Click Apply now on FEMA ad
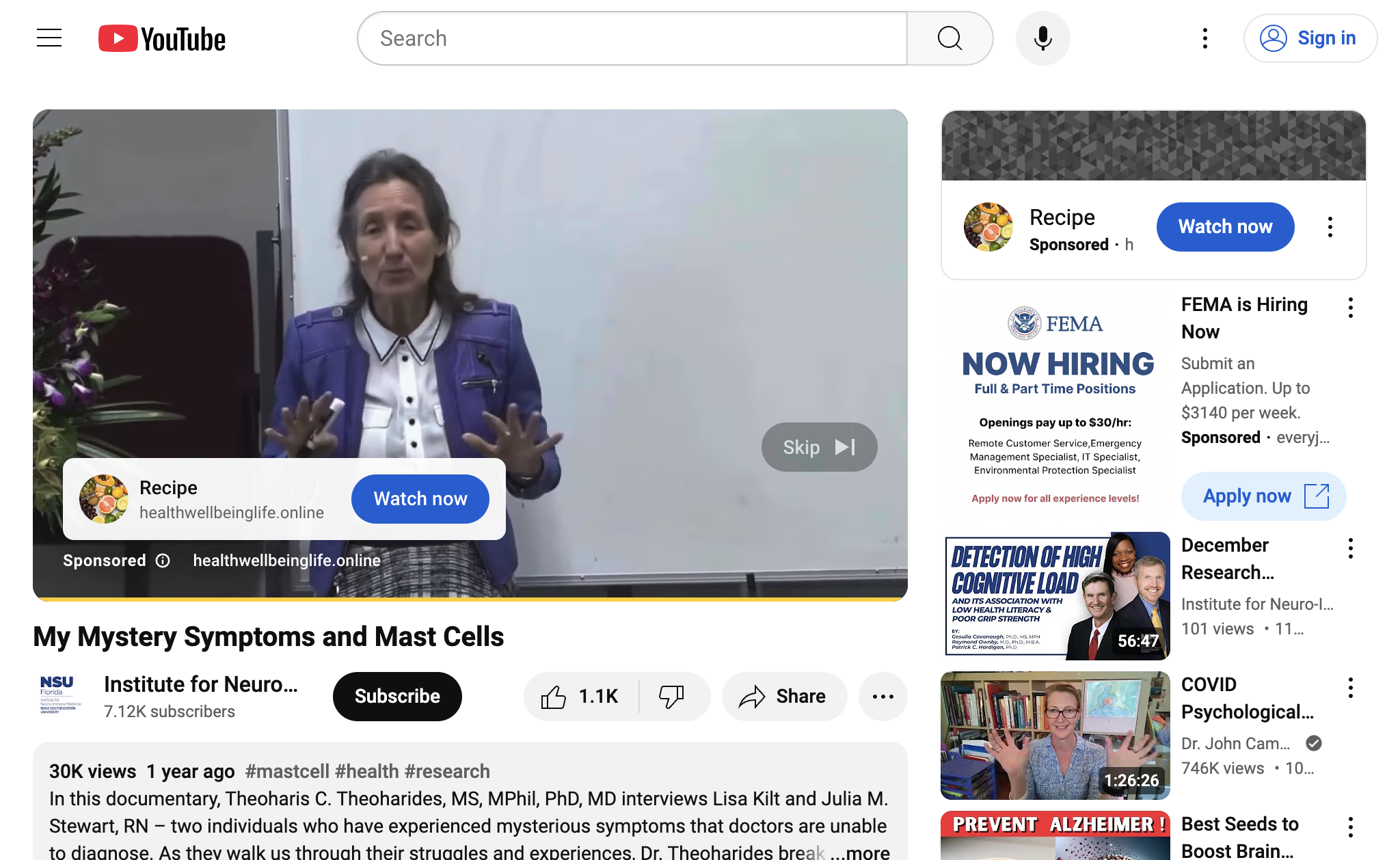Viewport: 1400px width, 860px height. pos(1263,496)
